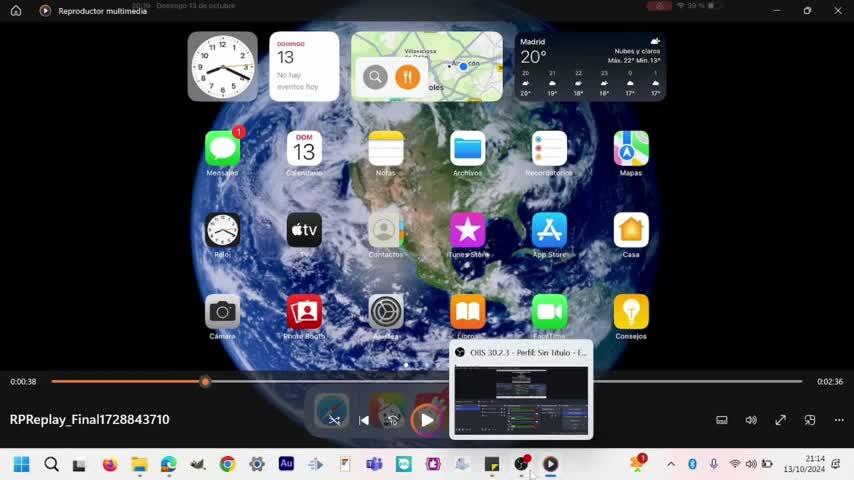Open clock and date 21:14
This screenshot has height=480, width=854.
pos(804,464)
